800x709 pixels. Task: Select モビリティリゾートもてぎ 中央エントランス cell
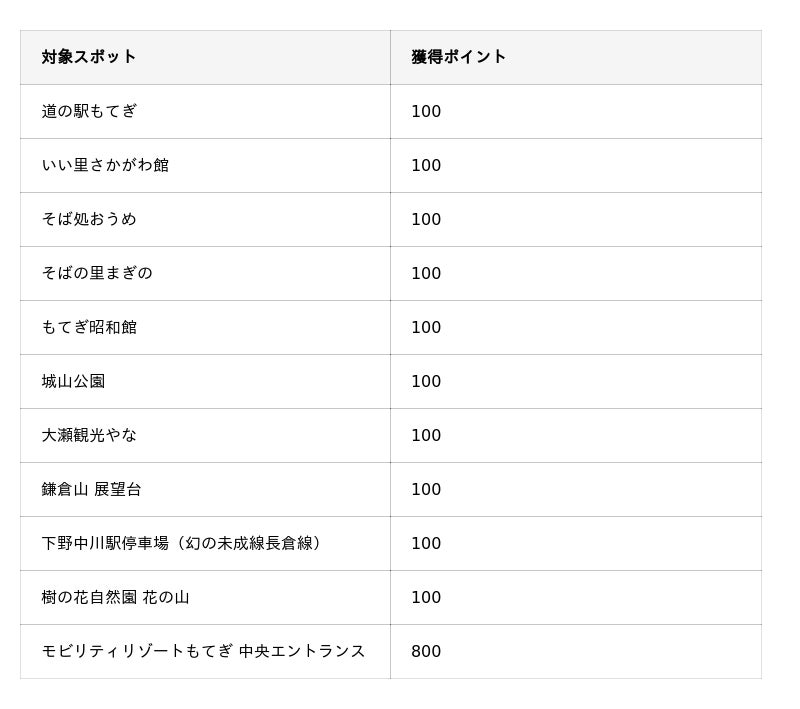[203, 652]
